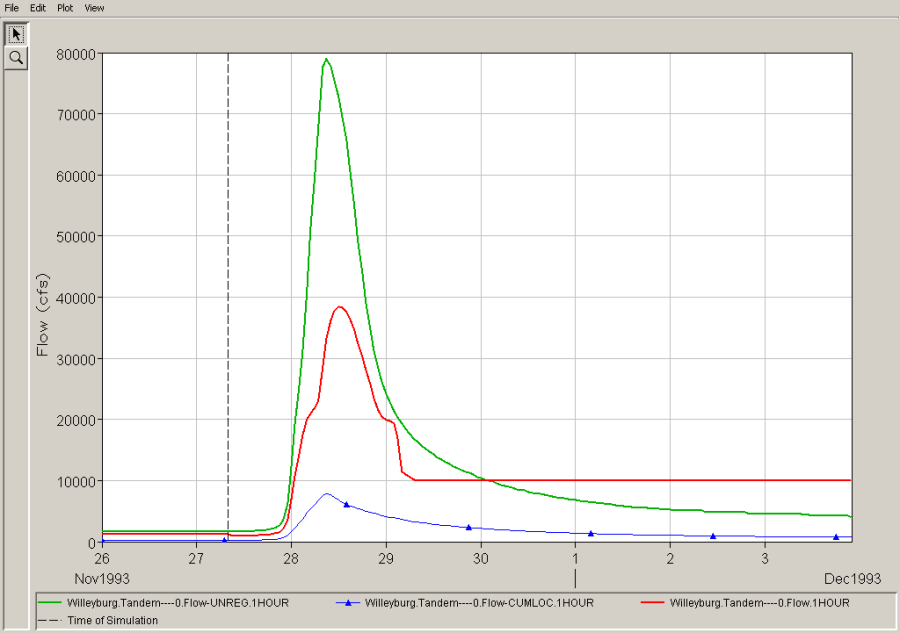Viewport: 900px width, 633px height.
Task: Click the 70000 y-axis tick label
Action: click(75, 115)
